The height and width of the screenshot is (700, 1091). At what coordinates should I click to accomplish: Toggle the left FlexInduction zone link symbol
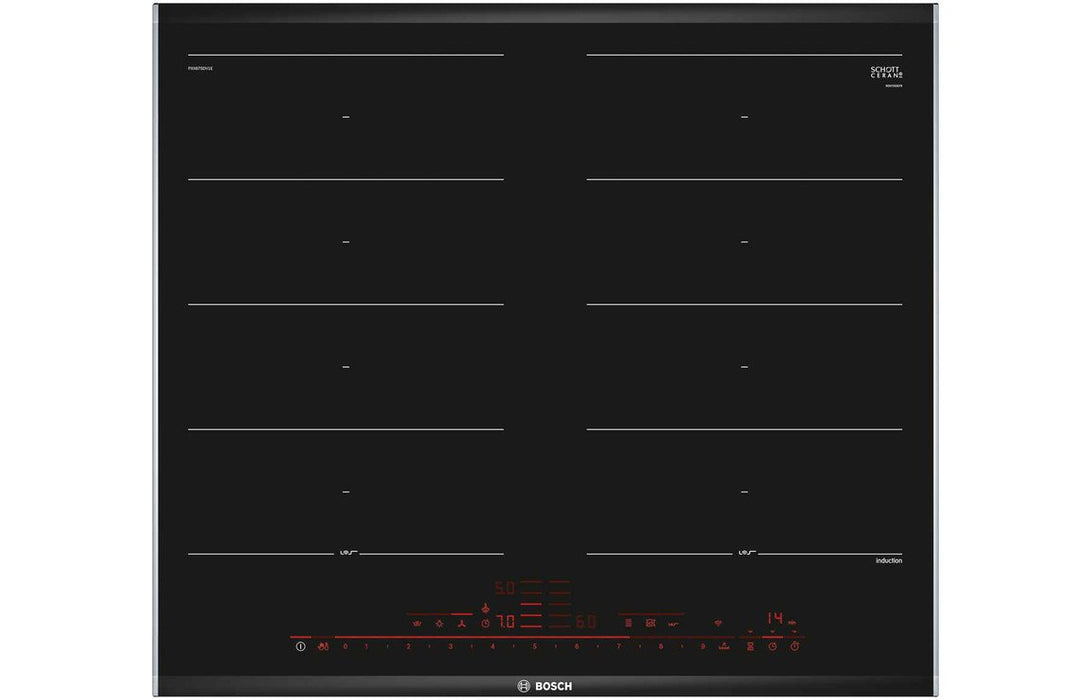pyautogui.click(x=346, y=553)
